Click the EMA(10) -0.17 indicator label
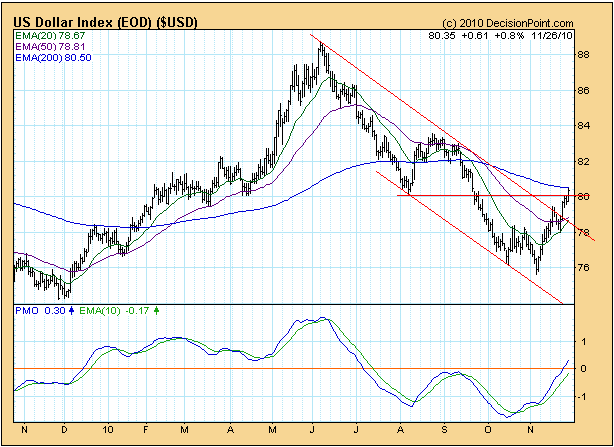The image size is (614, 447). [x=115, y=311]
